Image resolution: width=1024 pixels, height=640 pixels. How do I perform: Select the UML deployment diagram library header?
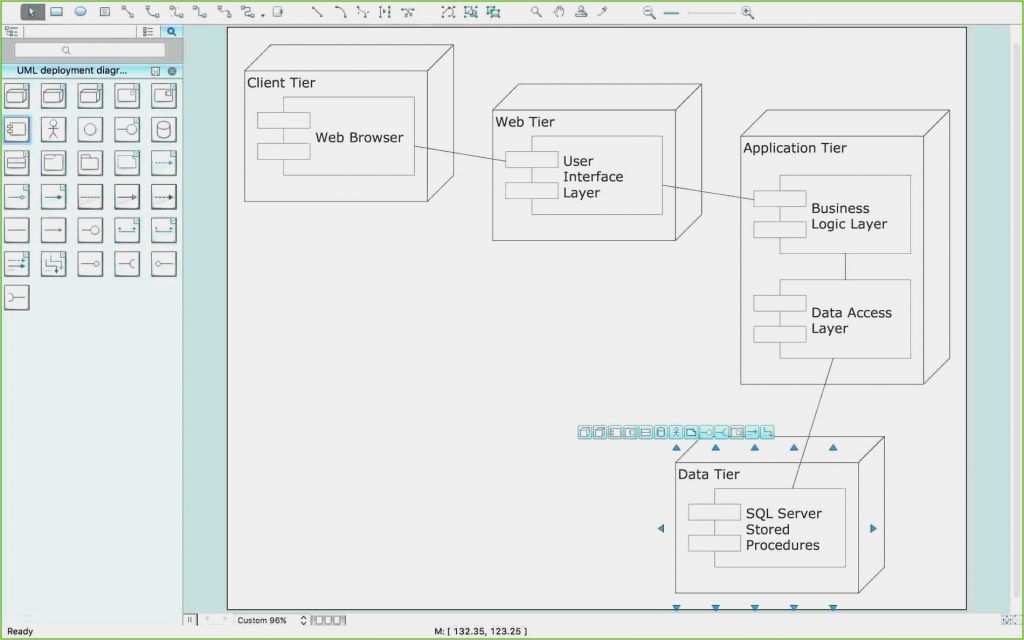(70, 70)
